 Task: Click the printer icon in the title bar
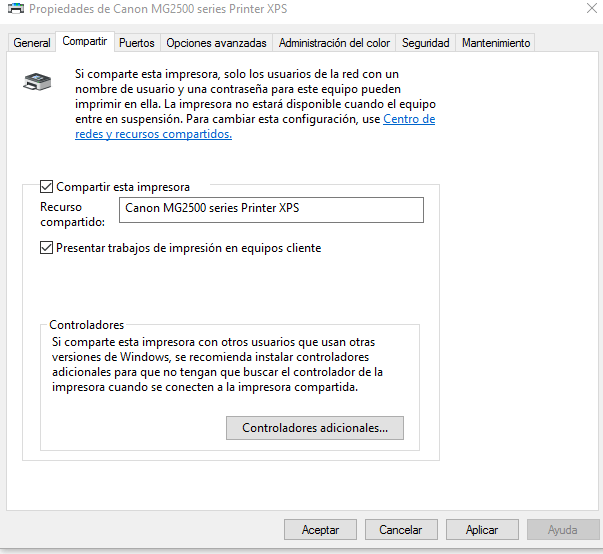point(16,10)
